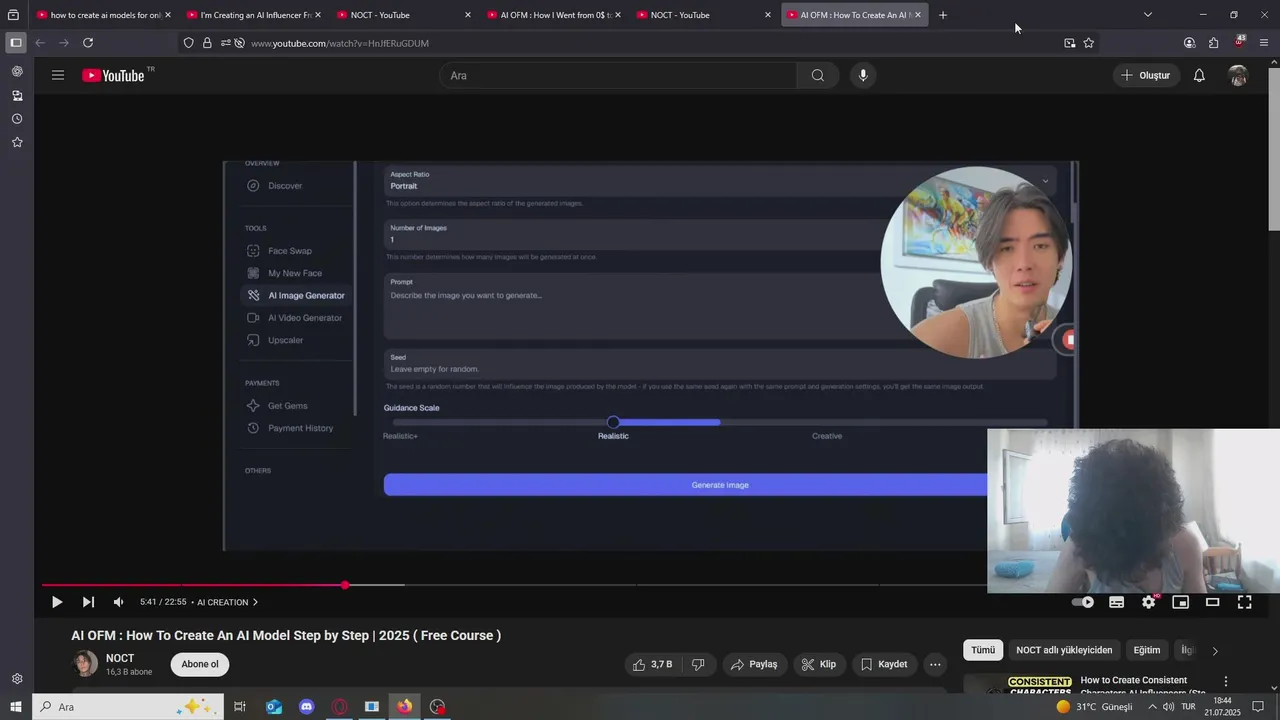The height and width of the screenshot is (720, 1280).
Task: Open the Consistent Characters video thumbnail
Action: tap(1018, 685)
